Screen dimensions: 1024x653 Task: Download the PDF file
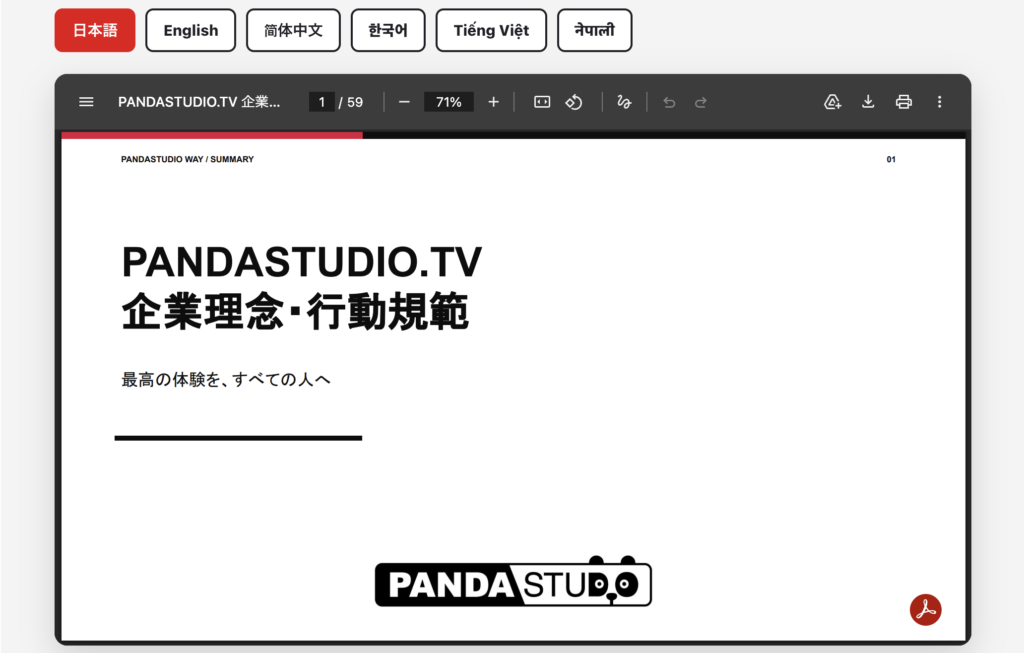click(x=868, y=102)
